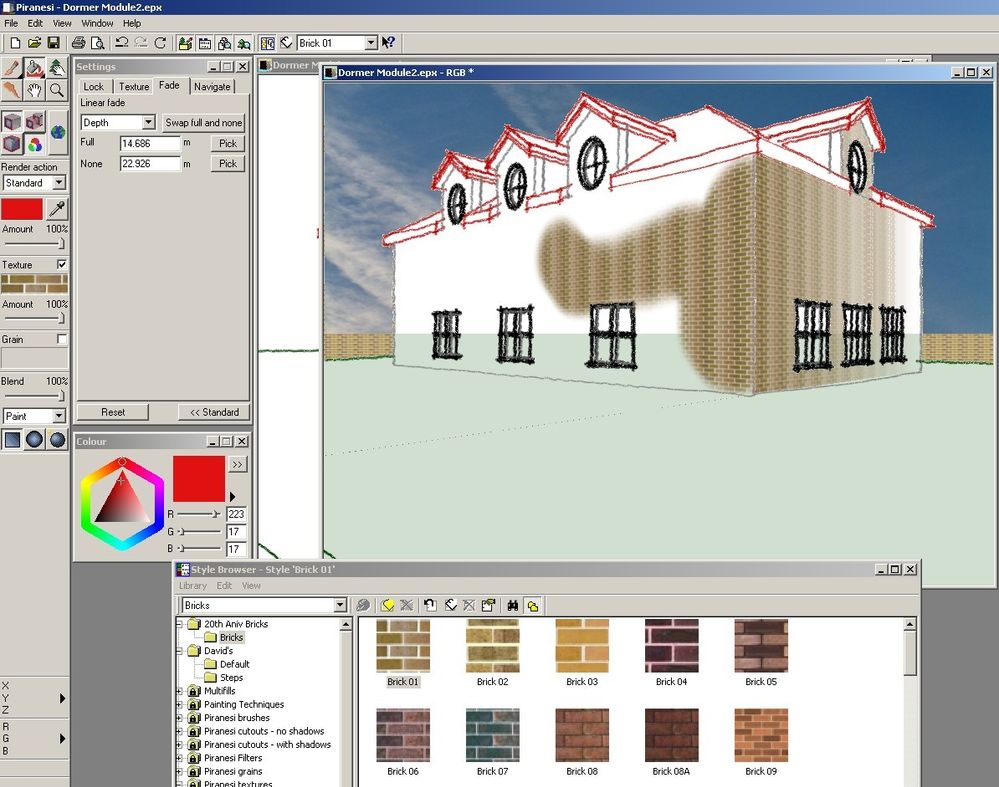The height and width of the screenshot is (787, 999).
Task: Choose the square brush shape
Action: [x=12, y=439]
